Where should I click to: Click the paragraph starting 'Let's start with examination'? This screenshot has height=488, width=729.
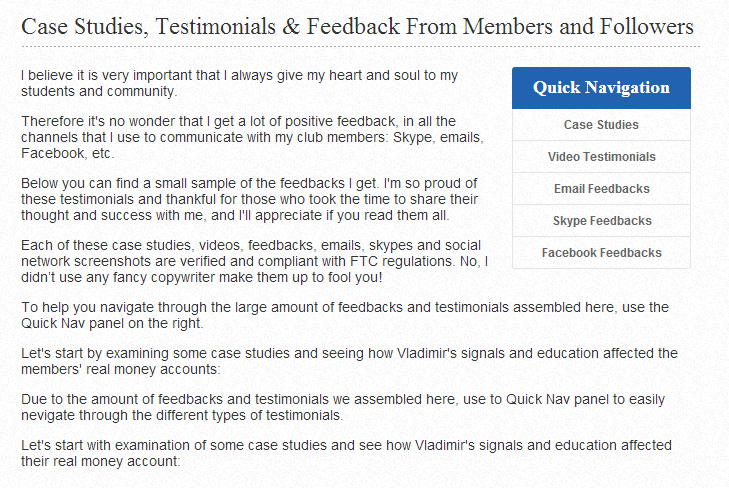click(346, 453)
